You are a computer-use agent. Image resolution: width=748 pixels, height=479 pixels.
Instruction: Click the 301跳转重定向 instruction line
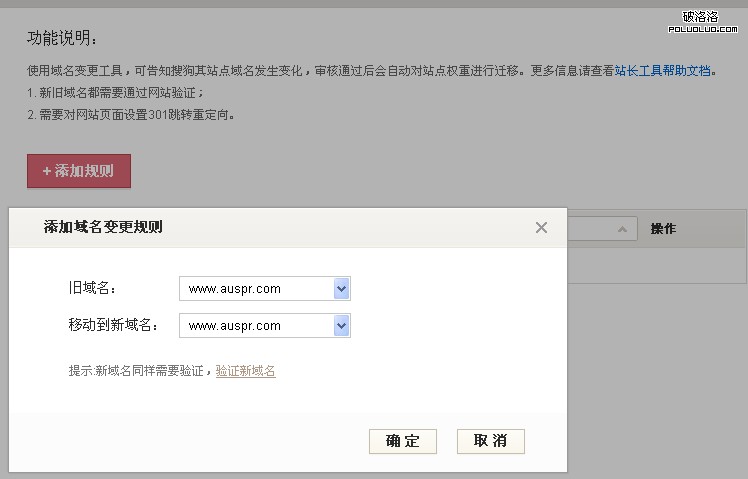click(x=131, y=115)
